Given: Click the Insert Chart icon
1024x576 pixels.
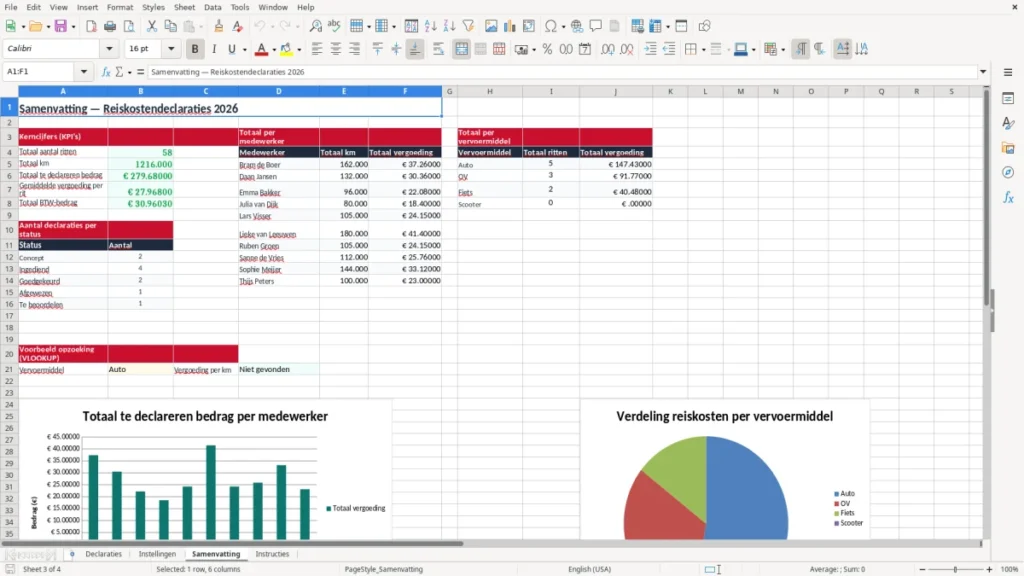Looking at the screenshot, I should (x=509, y=26).
